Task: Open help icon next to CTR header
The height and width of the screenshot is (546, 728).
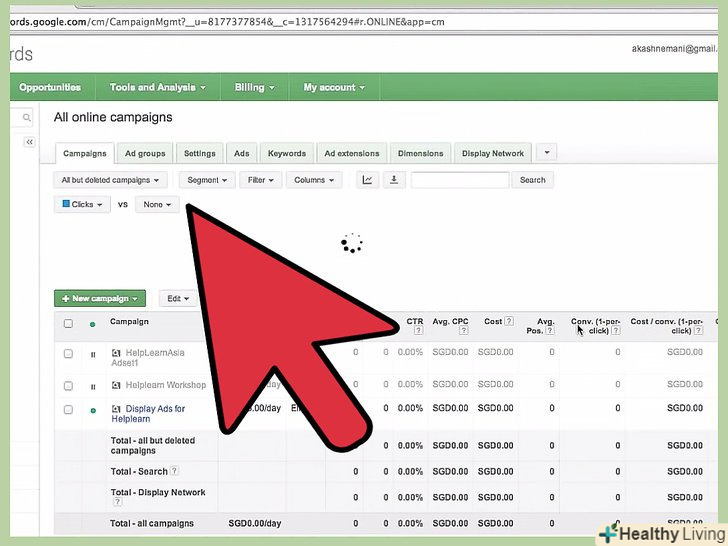Action: [x=418, y=331]
